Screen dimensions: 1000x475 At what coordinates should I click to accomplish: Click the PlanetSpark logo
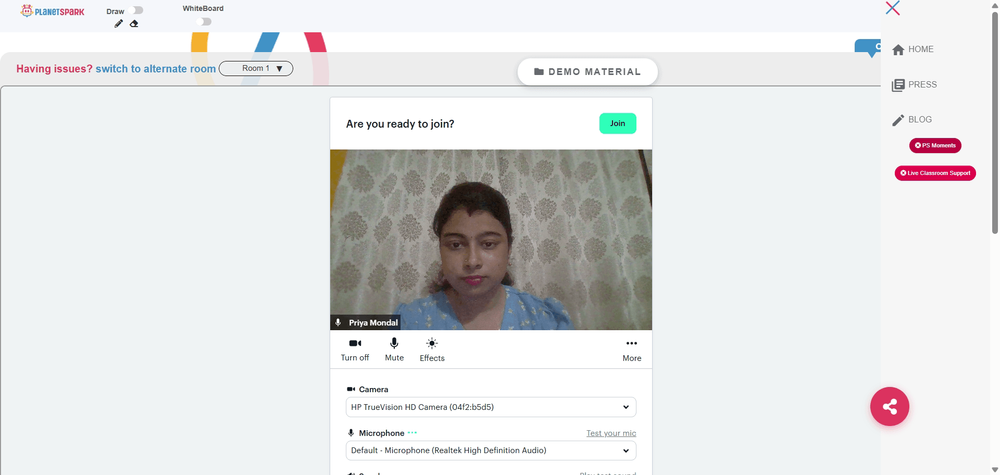point(52,11)
